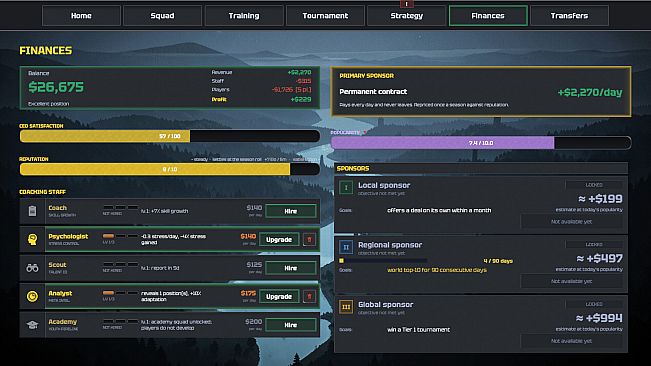Hire the Academy staff

[x=291, y=325]
